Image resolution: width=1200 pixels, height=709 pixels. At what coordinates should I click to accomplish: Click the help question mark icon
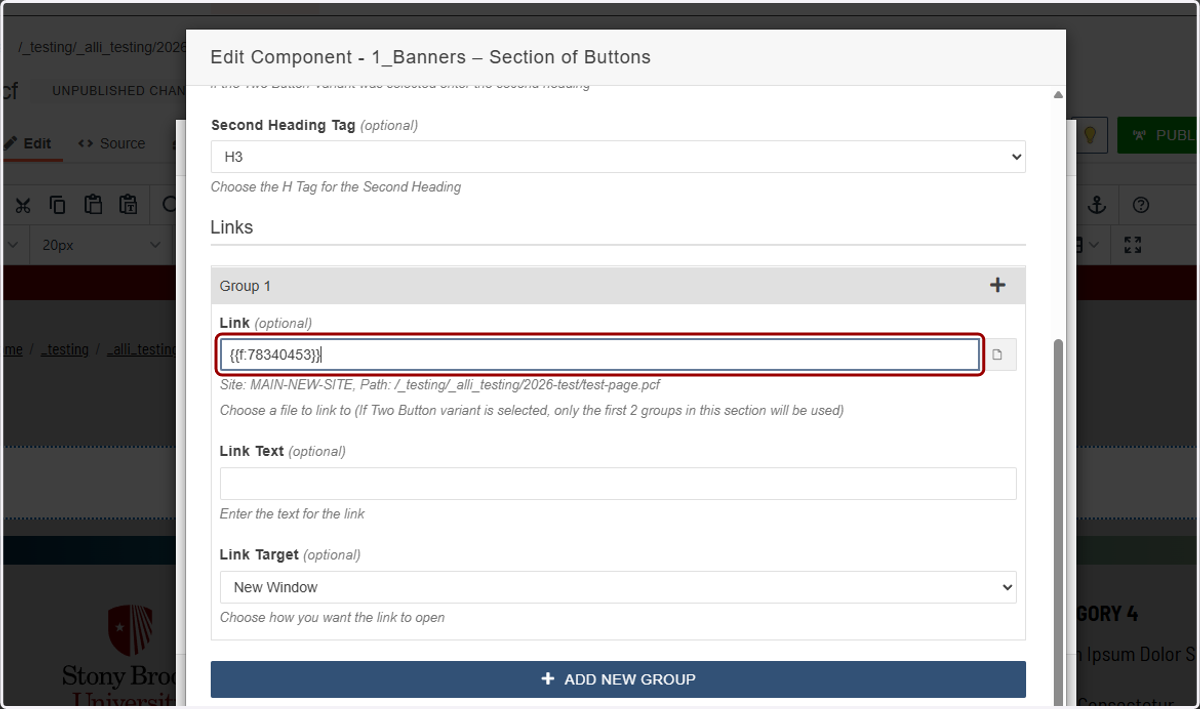(x=1141, y=205)
